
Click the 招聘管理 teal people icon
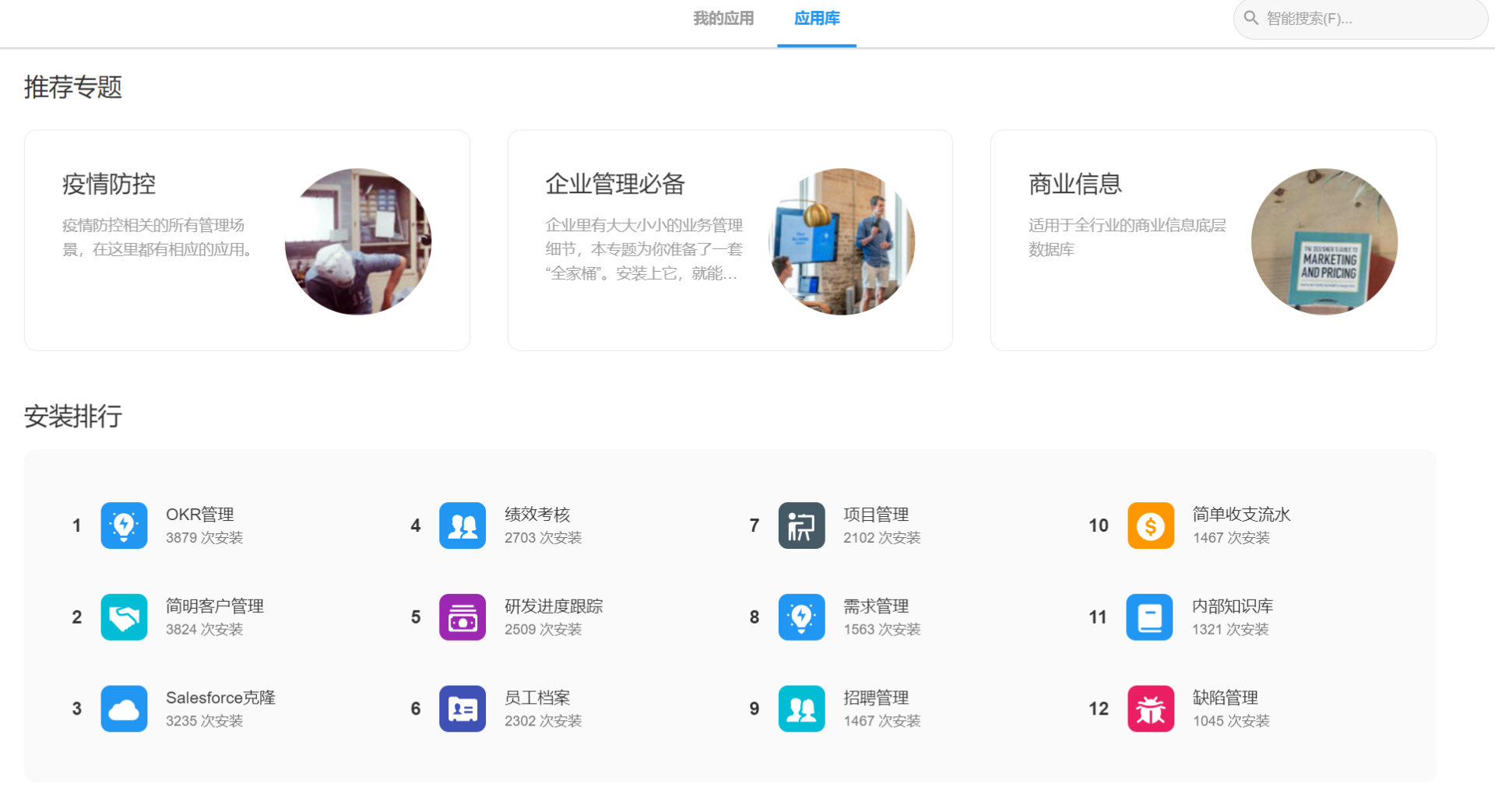[x=801, y=708]
